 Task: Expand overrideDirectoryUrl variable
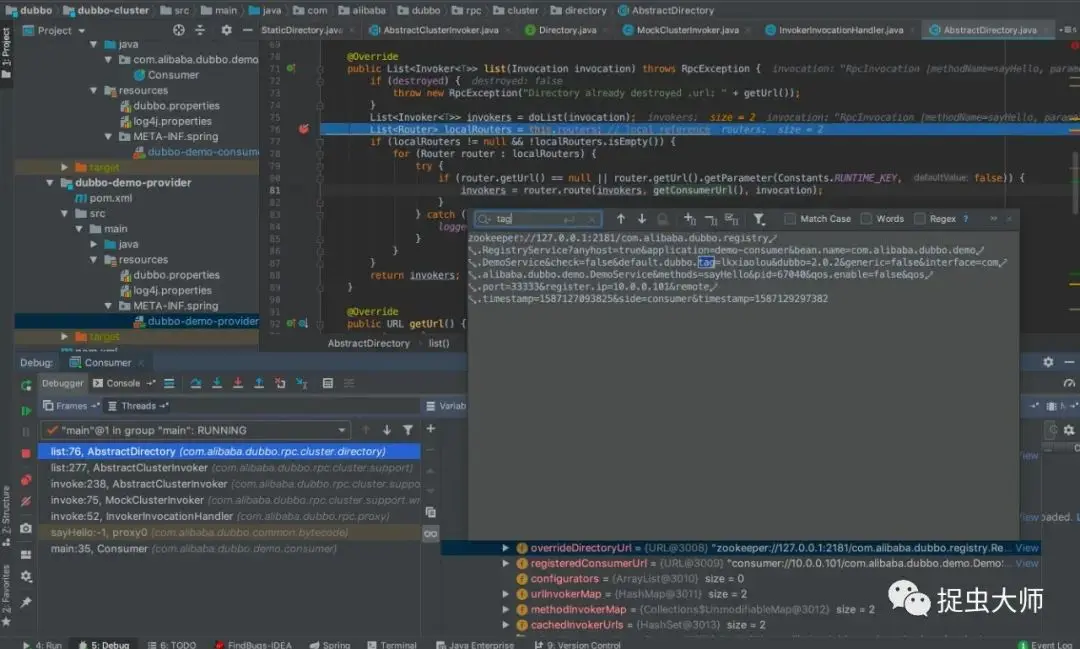506,548
